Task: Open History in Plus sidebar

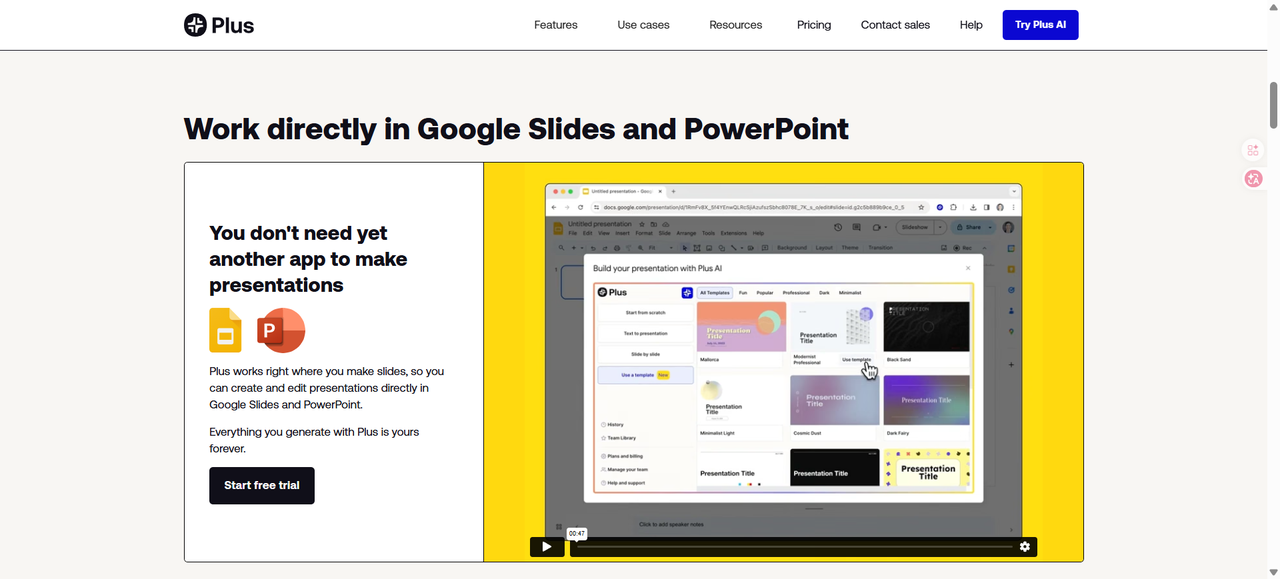Action: click(613, 425)
